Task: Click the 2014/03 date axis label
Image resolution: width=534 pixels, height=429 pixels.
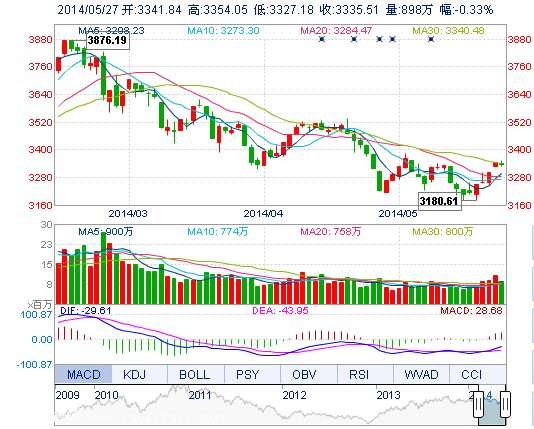Action: [128, 214]
